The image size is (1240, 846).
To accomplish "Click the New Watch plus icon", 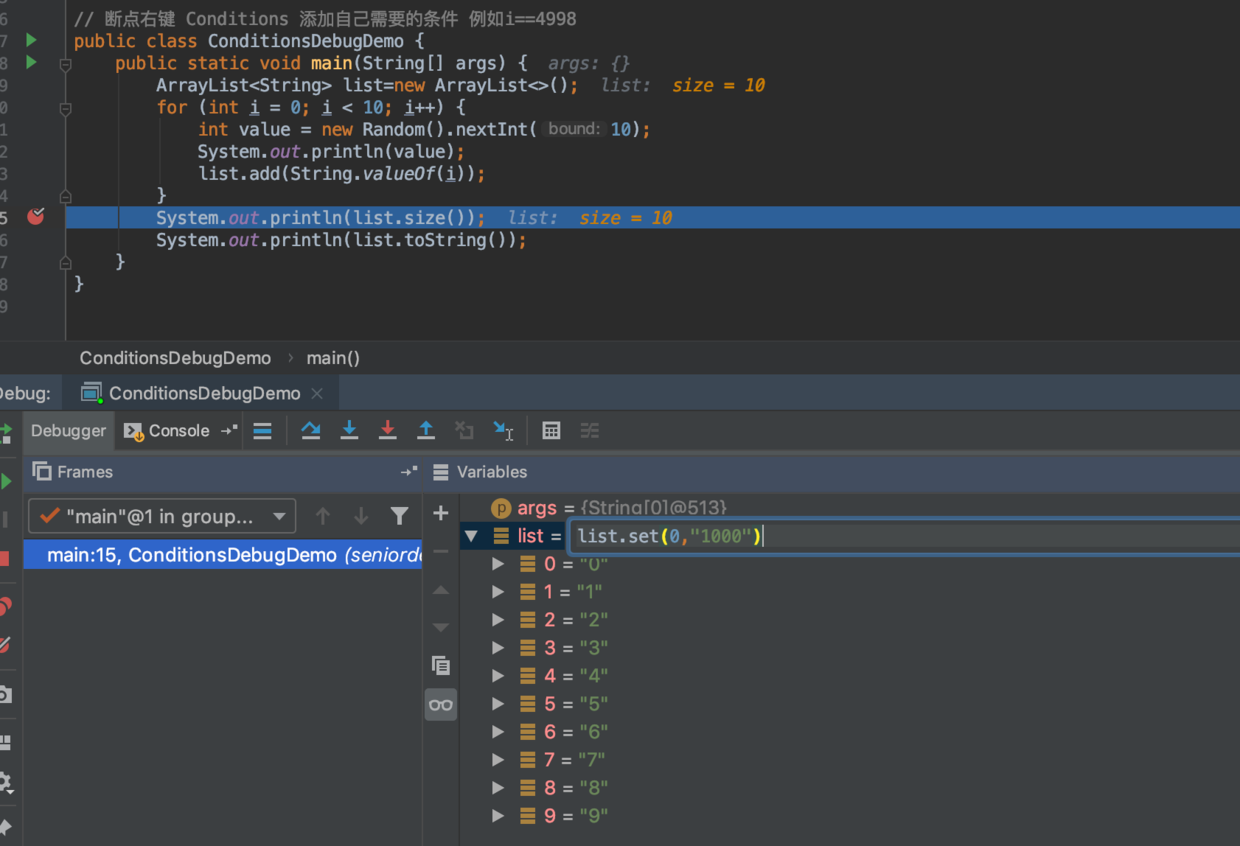I will coord(441,513).
